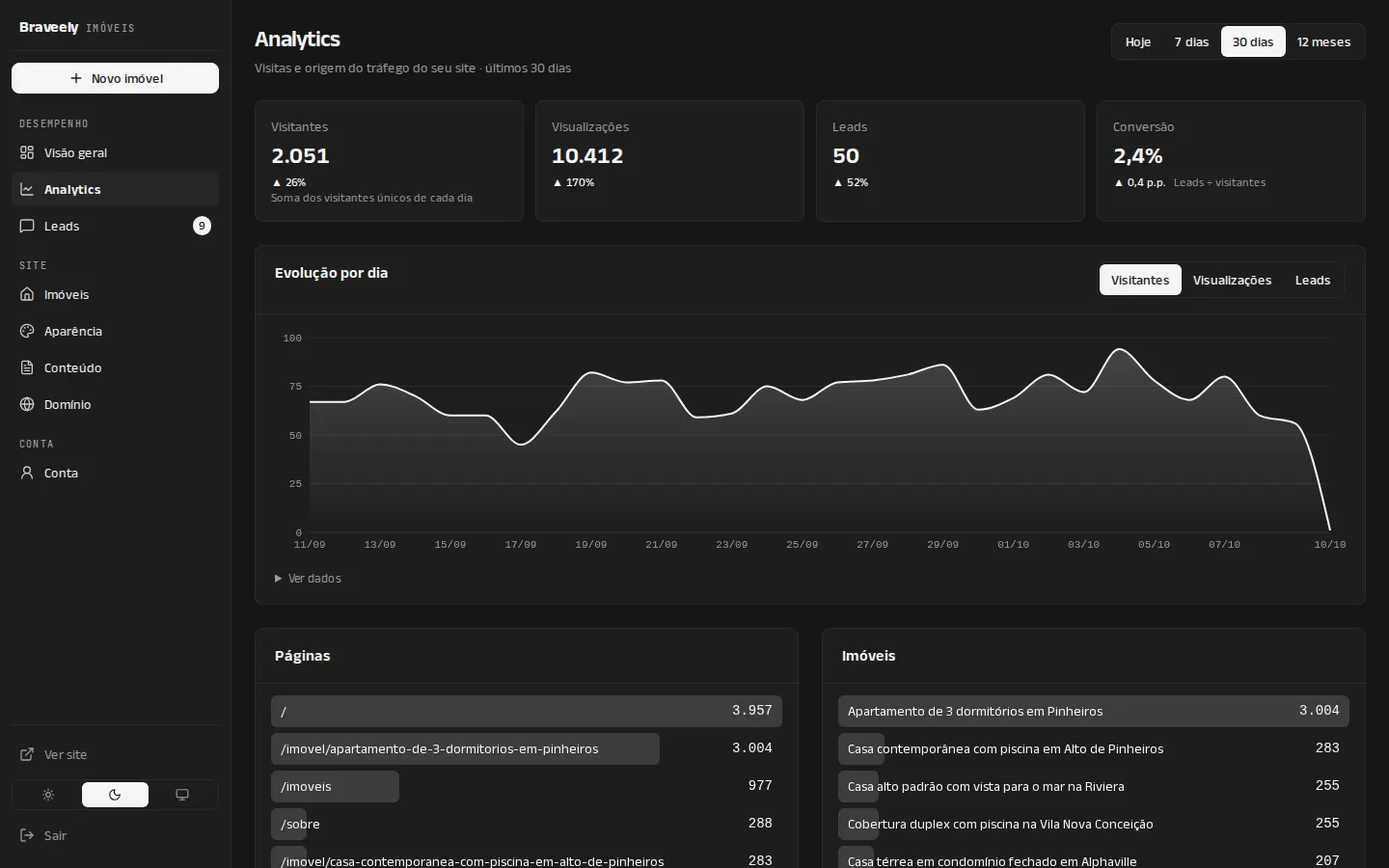Show Visitantes series in the chart
The width and height of the screenshot is (1389, 868).
1140,280
